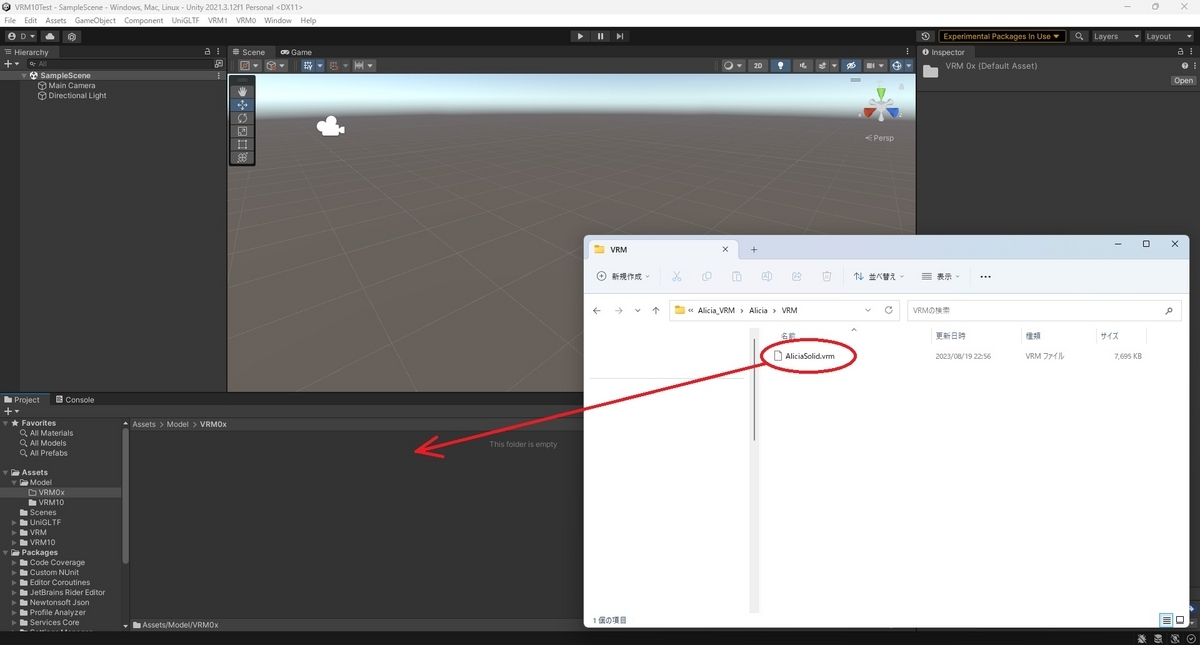The height and width of the screenshot is (645, 1200).
Task: Open Hierarchy panel three-dot menu
Action: click(x=219, y=52)
